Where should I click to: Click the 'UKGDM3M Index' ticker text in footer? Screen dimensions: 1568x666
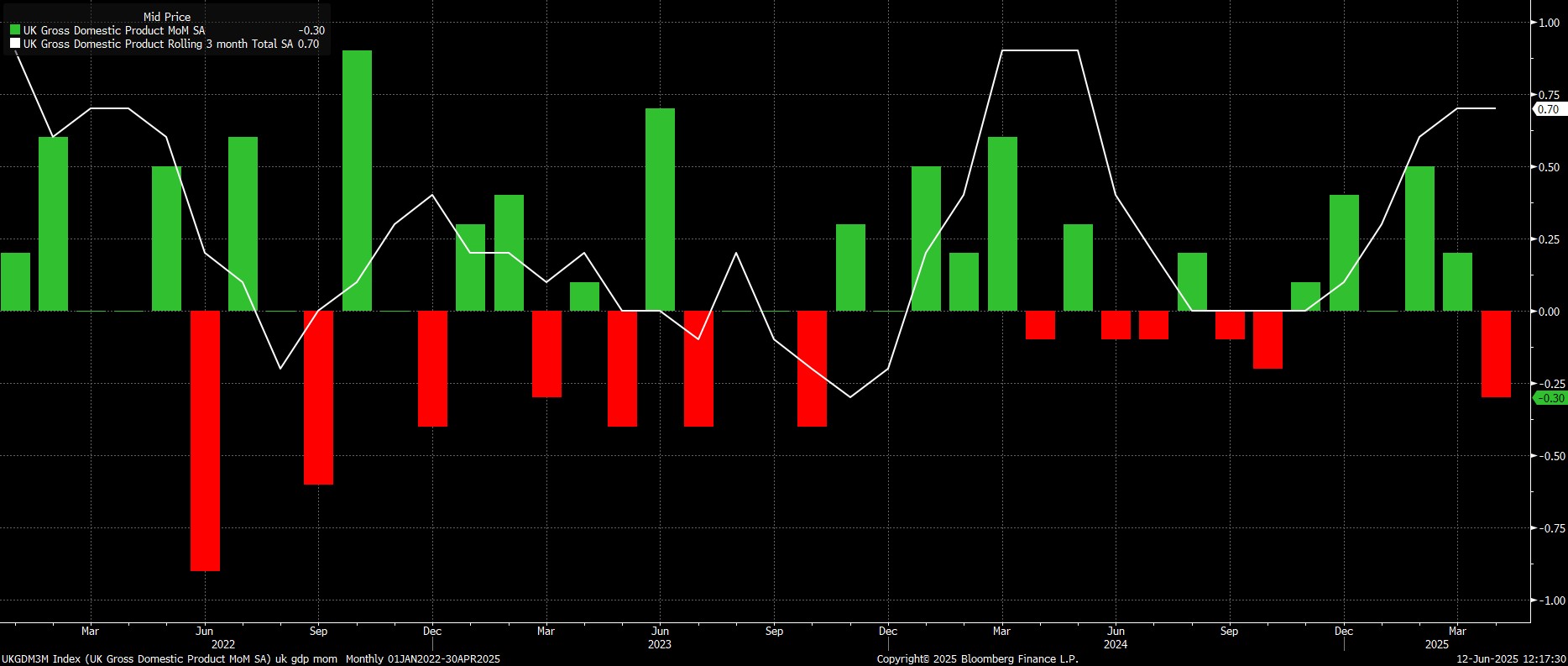(x=41, y=659)
